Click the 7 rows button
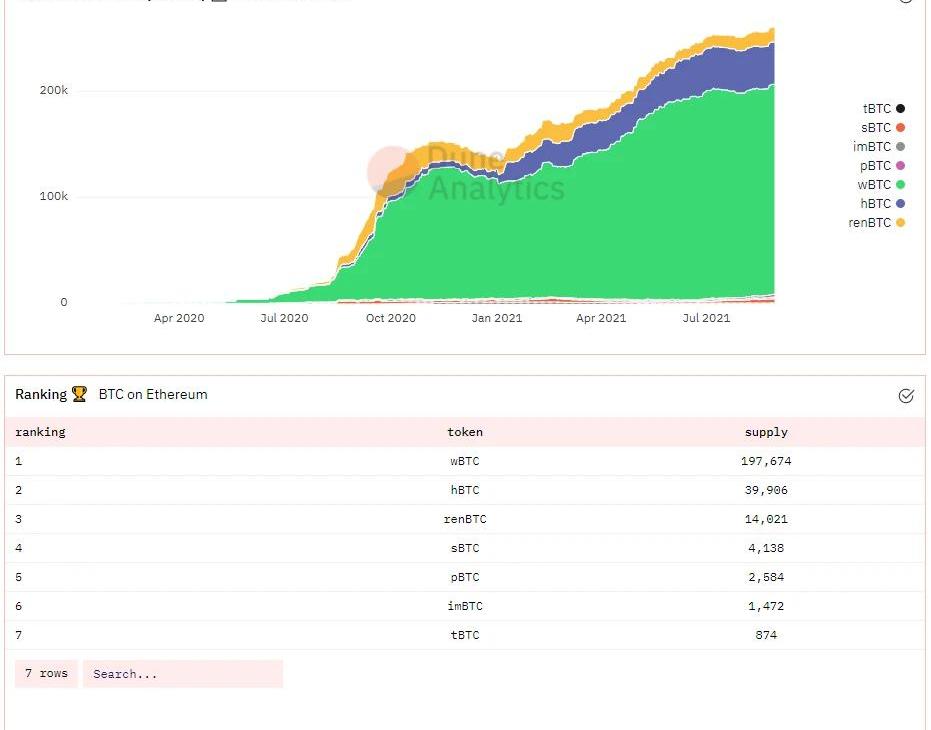This screenshot has width=931, height=730. click(x=46, y=674)
